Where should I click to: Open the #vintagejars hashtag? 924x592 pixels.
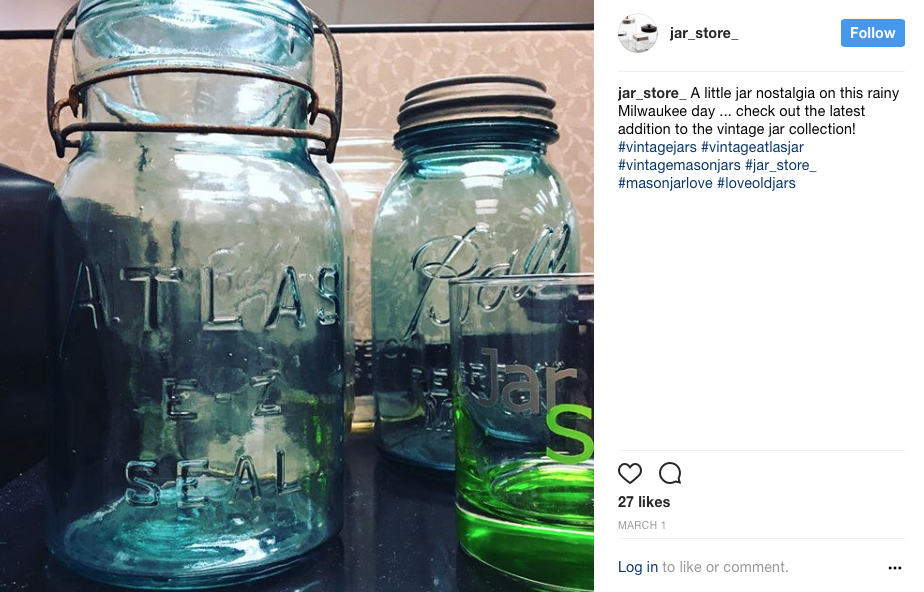pos(657,147)
